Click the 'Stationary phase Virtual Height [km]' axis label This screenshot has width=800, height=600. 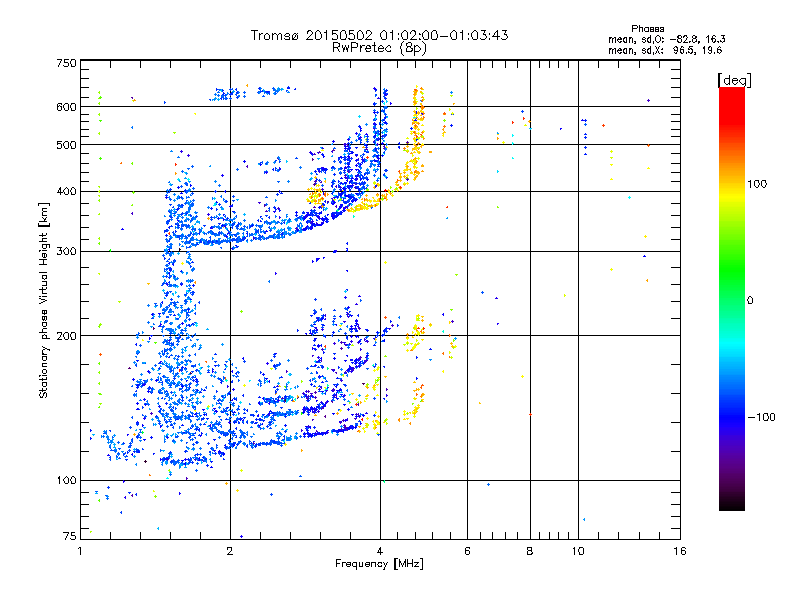tap(44, 301)
